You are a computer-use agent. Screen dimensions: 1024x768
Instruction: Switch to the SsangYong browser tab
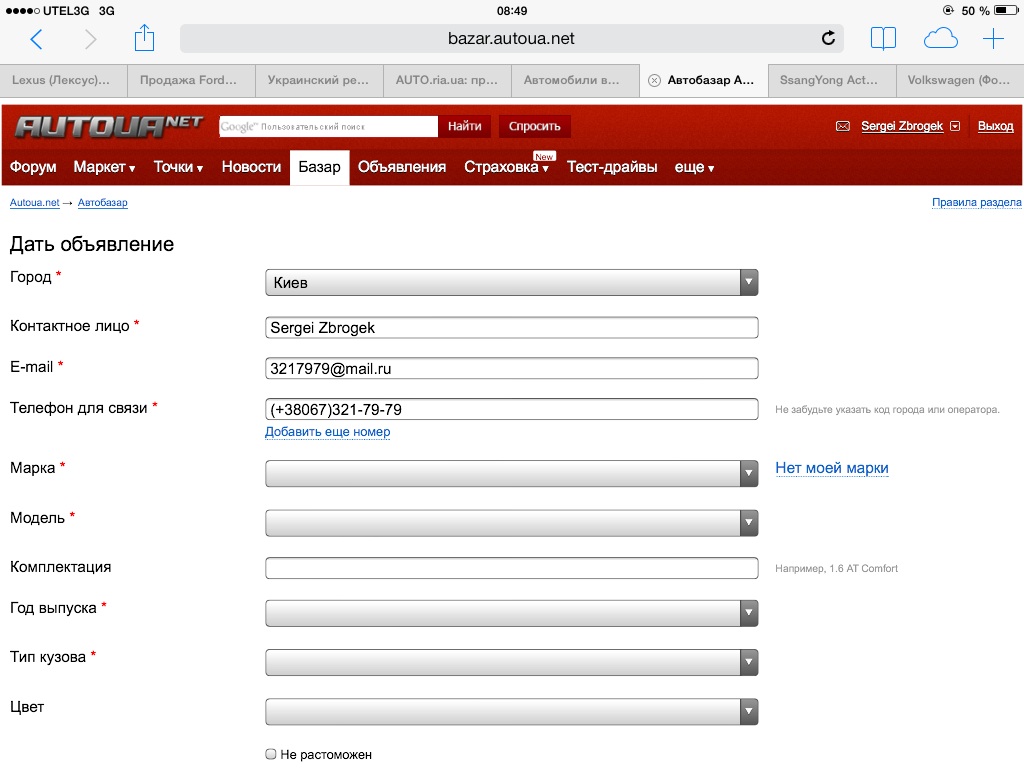(831, 80)
